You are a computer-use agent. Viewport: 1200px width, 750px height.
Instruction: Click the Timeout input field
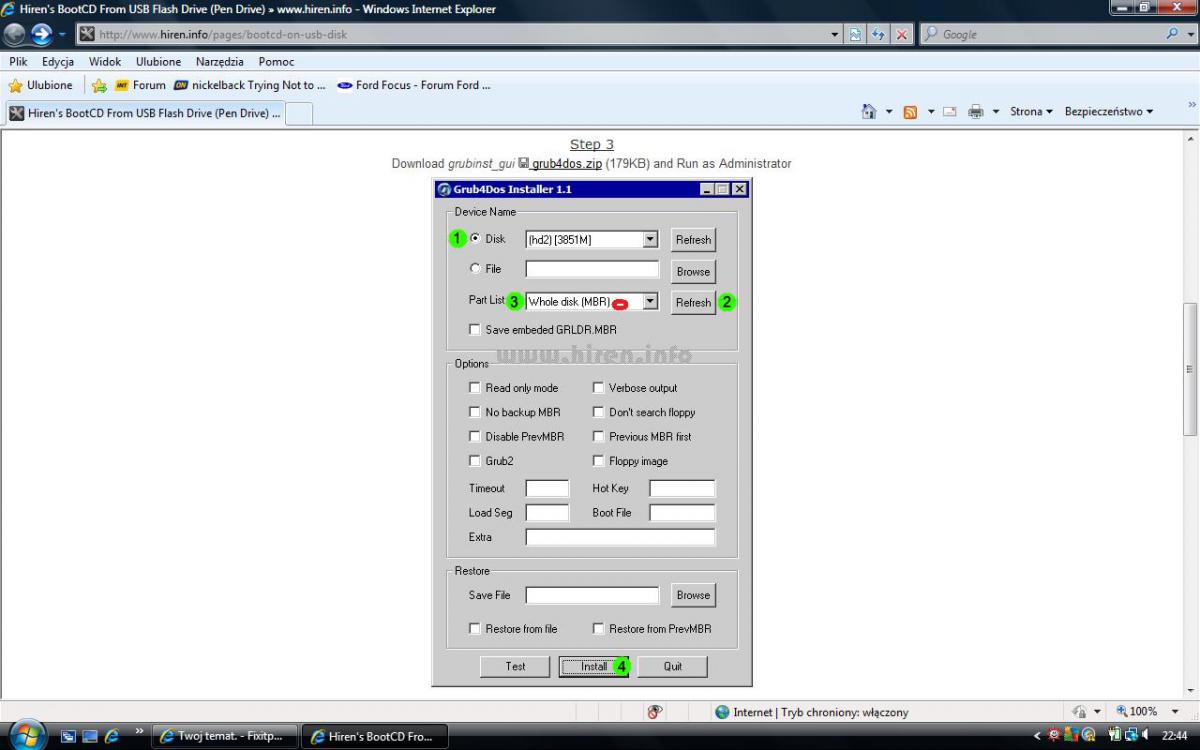click(x=547, y=488)
